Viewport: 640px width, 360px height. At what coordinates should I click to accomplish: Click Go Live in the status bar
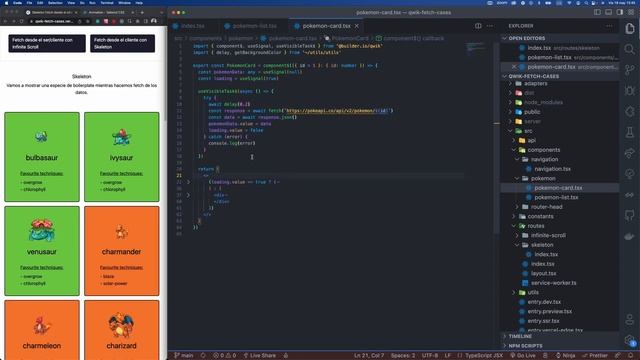click(523, 356)
